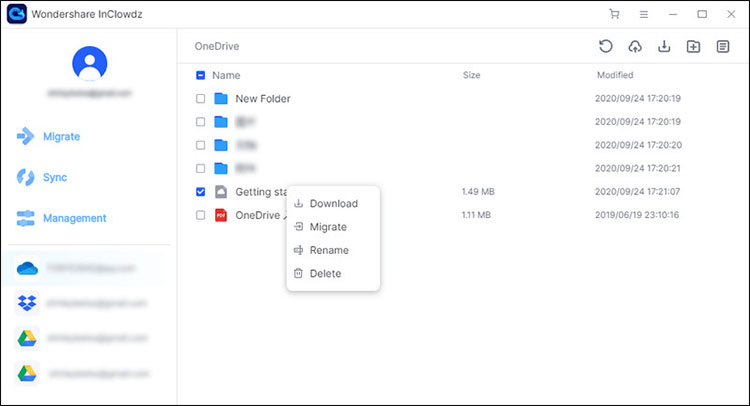
Task: Click the 2019/06/19 23:10:16 modified date
Action: pos(637,215)
